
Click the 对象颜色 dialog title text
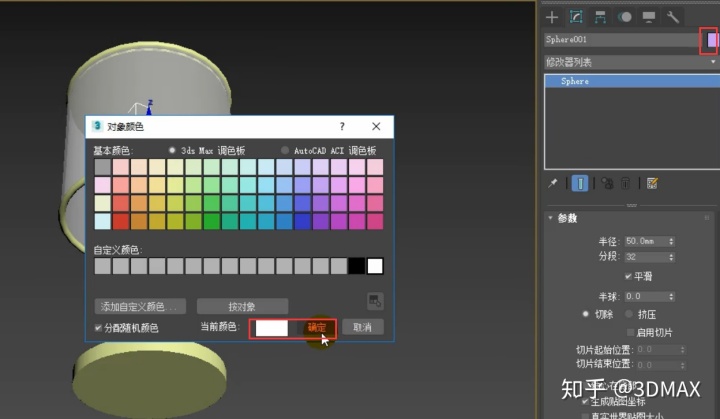125,126
